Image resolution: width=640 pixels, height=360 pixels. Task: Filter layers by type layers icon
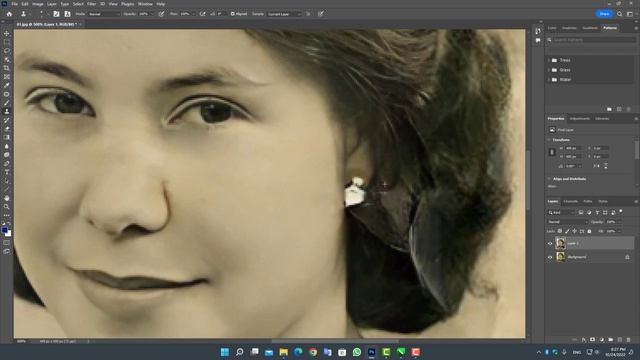click(597, 212)
